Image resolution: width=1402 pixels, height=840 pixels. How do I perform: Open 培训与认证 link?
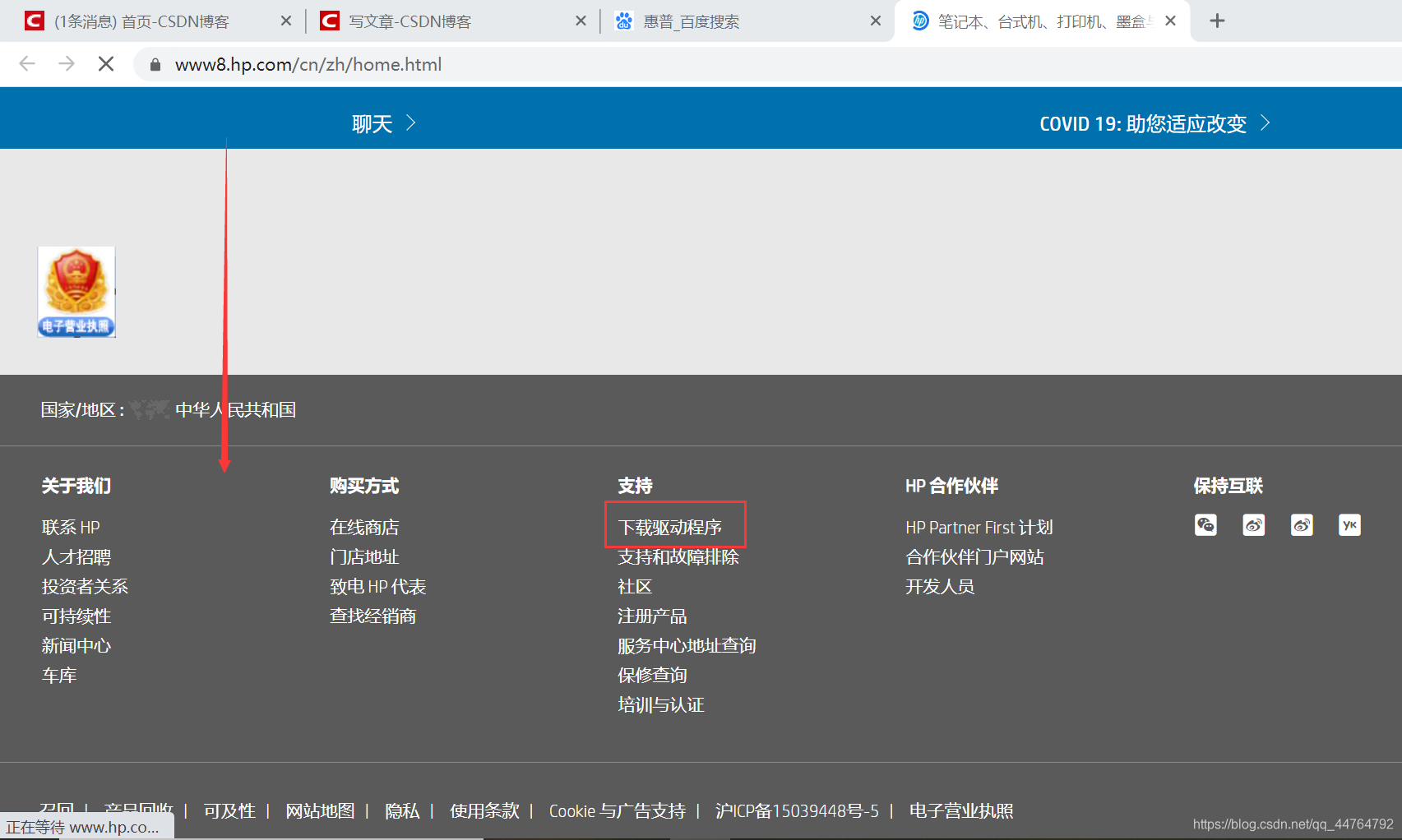661,704
